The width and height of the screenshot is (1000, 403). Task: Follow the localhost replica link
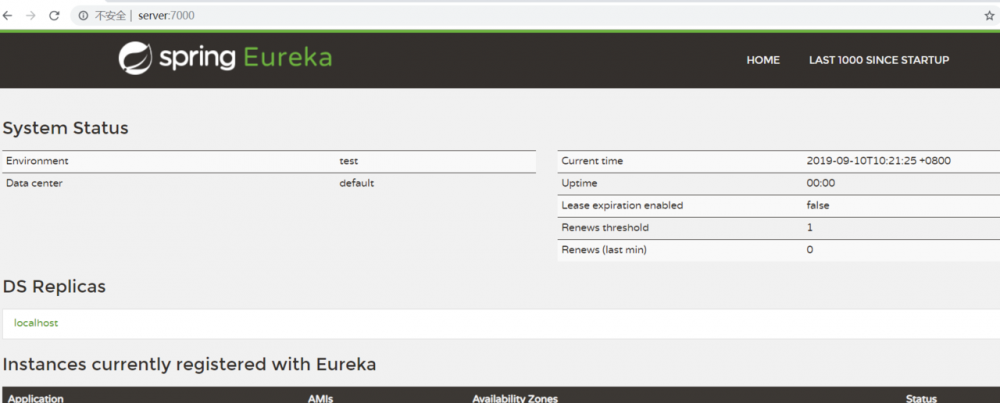point(36,323)
